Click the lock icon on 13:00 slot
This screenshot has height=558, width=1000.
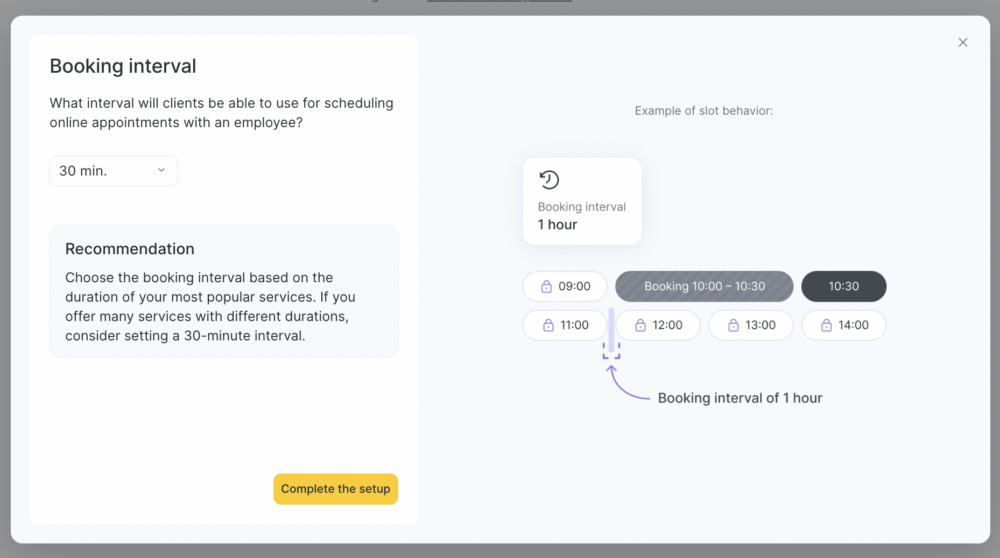[733, 325]
